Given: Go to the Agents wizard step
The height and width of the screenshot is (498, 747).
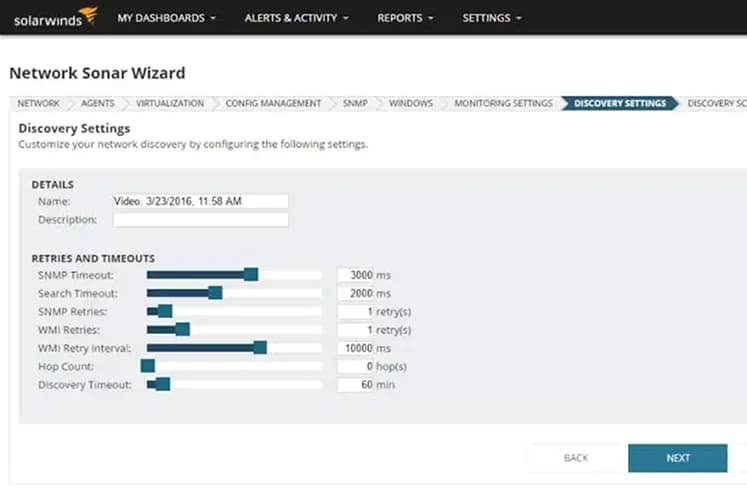Looking at the screenshot, I should coord(98,103).
